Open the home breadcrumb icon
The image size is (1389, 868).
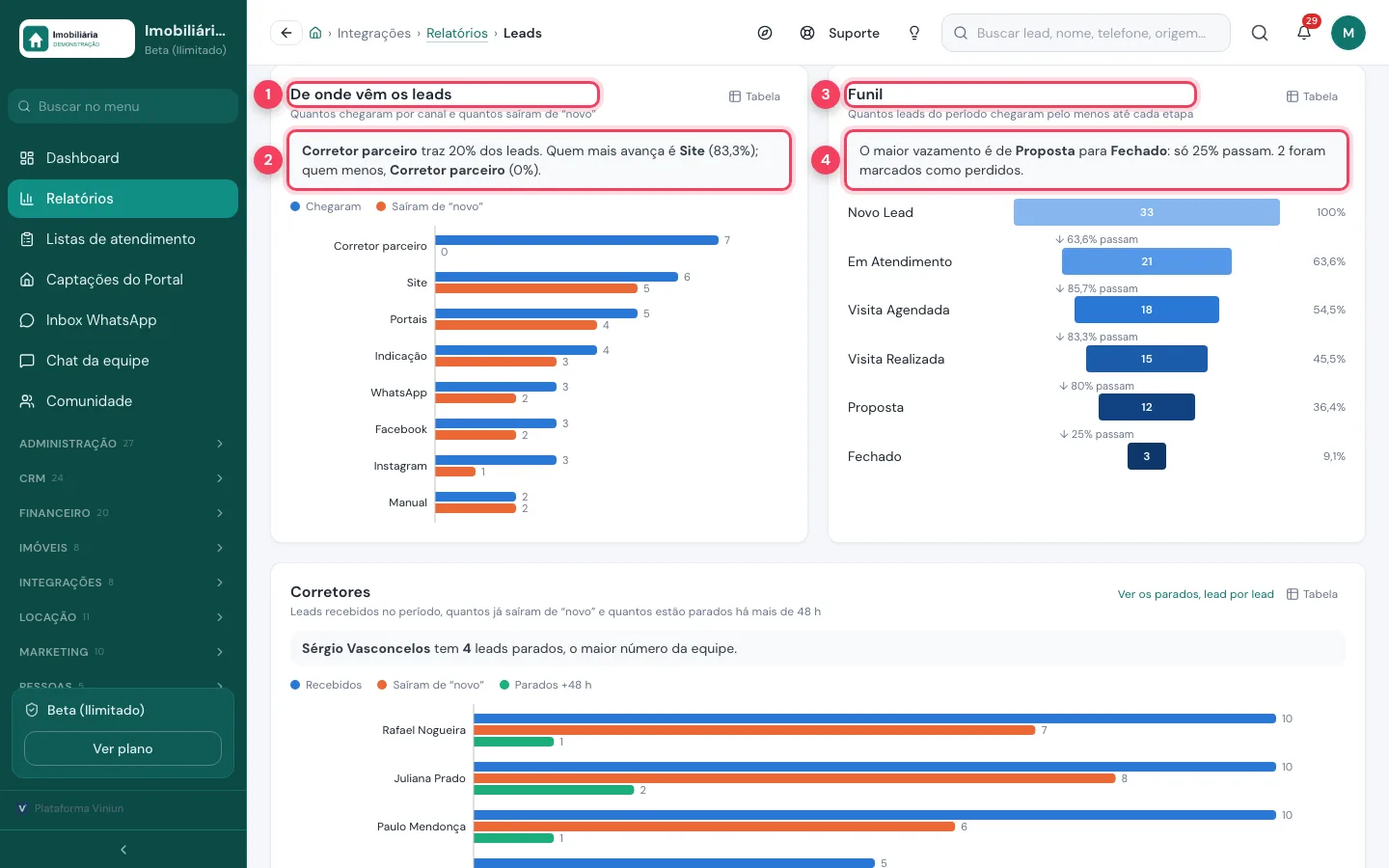pyautogui.click(x=315, y=33)
